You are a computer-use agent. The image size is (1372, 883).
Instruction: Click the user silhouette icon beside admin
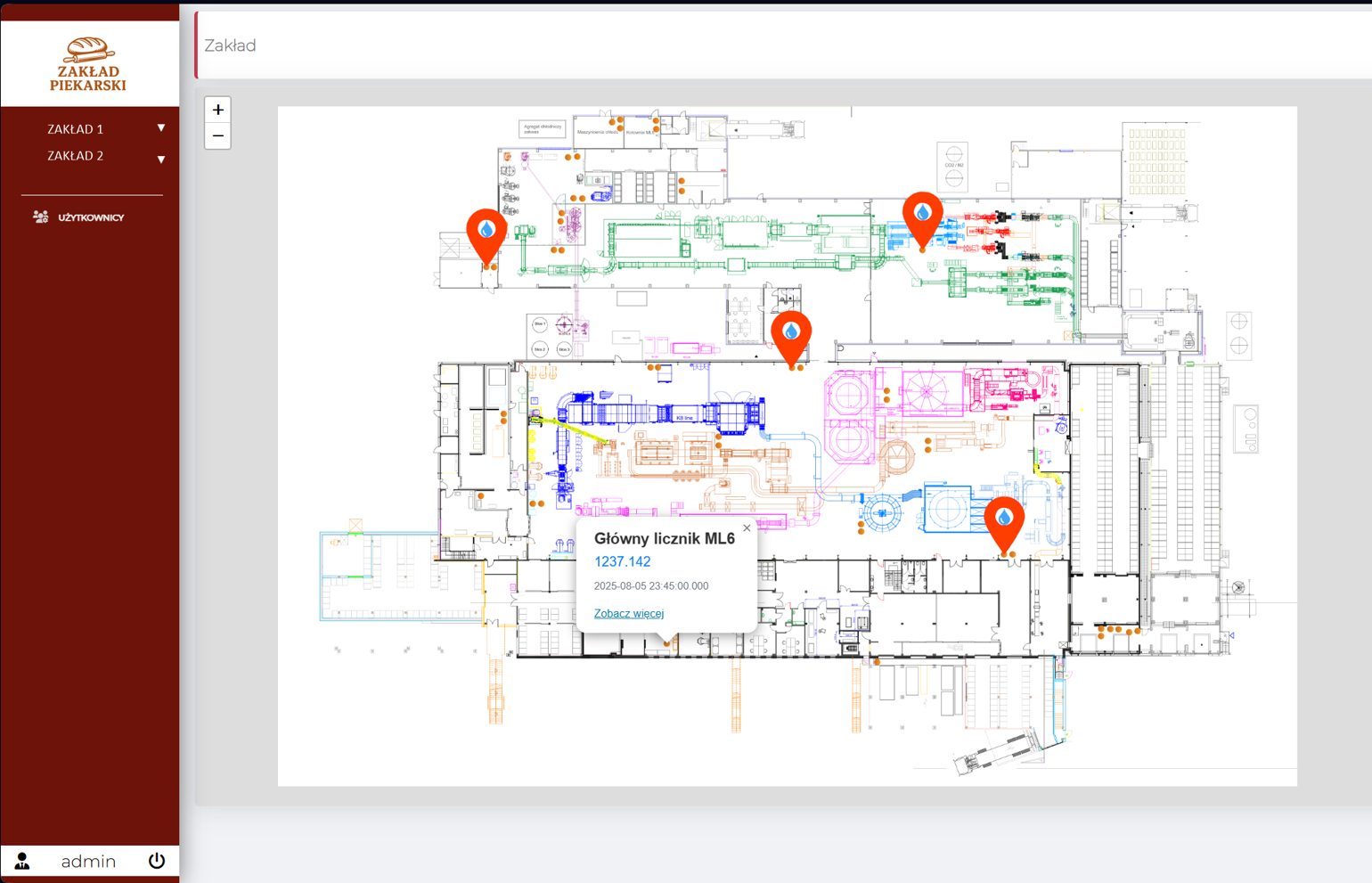click(22, 861)
